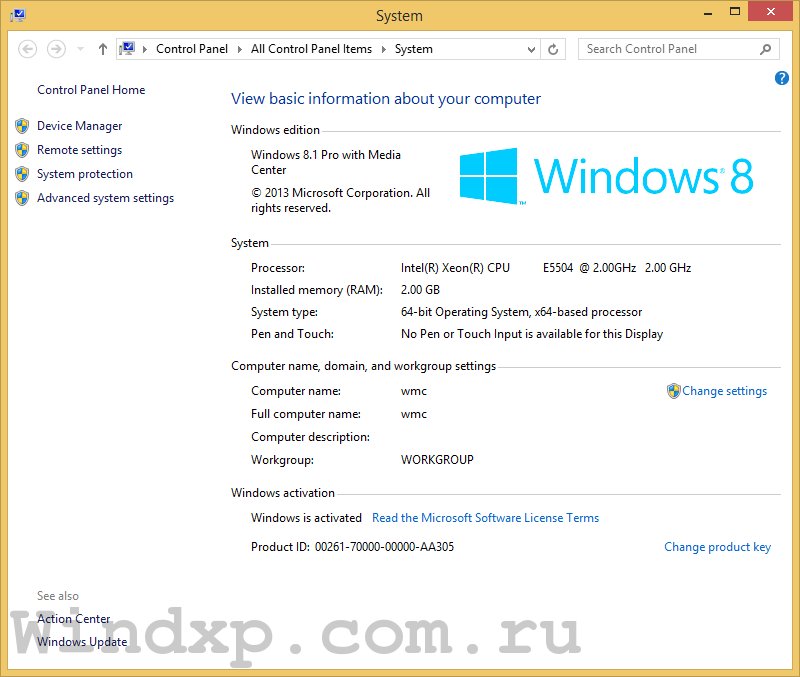Click the WORKGROUP value
This screenshot has height=677, width=800.
point(437,460)
